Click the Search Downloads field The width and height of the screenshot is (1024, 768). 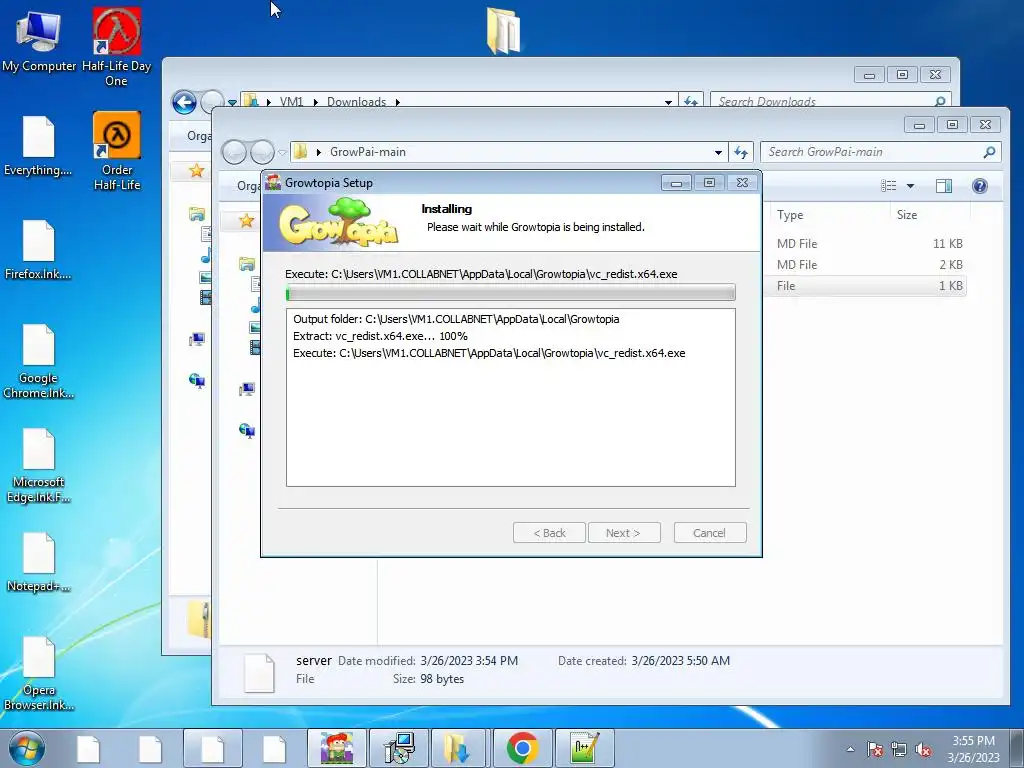[830, 101]
